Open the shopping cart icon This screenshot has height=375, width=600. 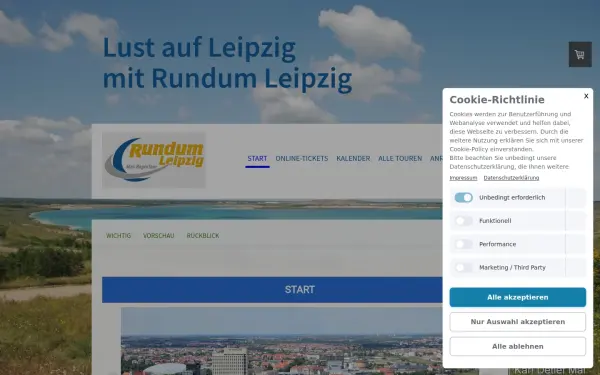click(580, 54)
